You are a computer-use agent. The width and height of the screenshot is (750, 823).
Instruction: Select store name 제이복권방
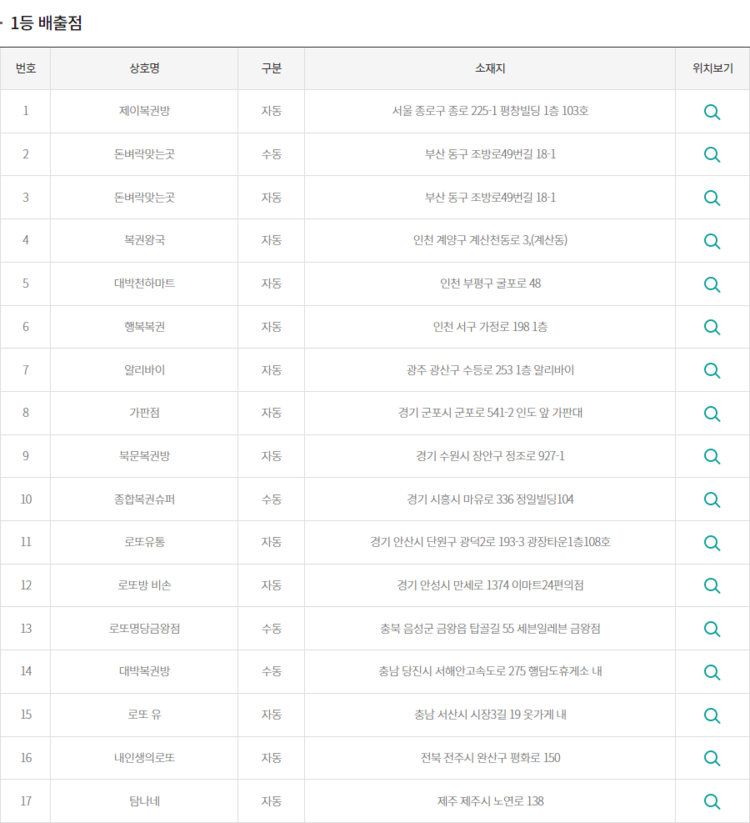point(144,111)
